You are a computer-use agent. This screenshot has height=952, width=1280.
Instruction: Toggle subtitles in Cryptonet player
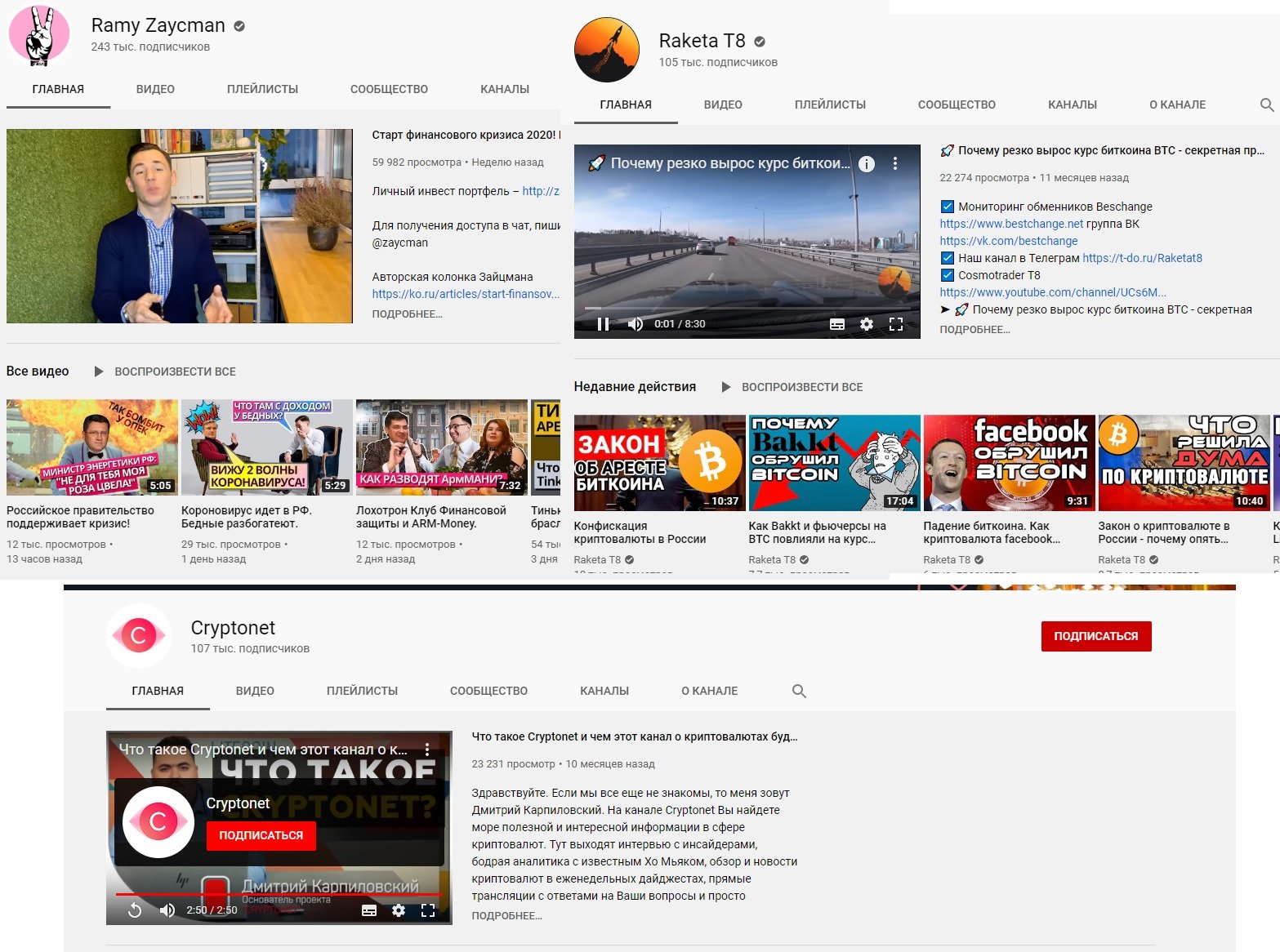(369, 910)
